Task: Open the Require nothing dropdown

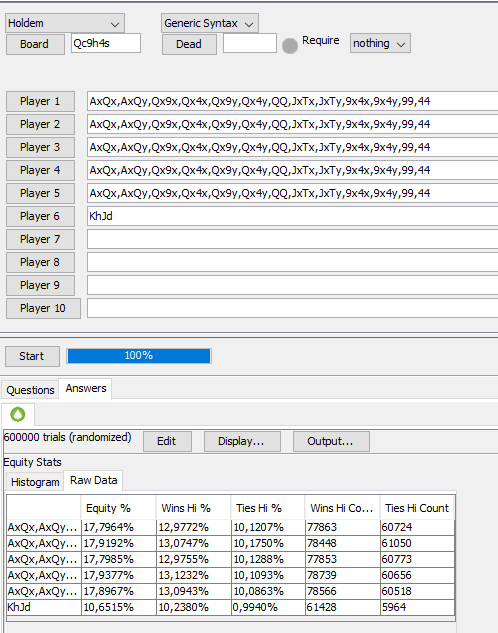Action: coord(380,44)
